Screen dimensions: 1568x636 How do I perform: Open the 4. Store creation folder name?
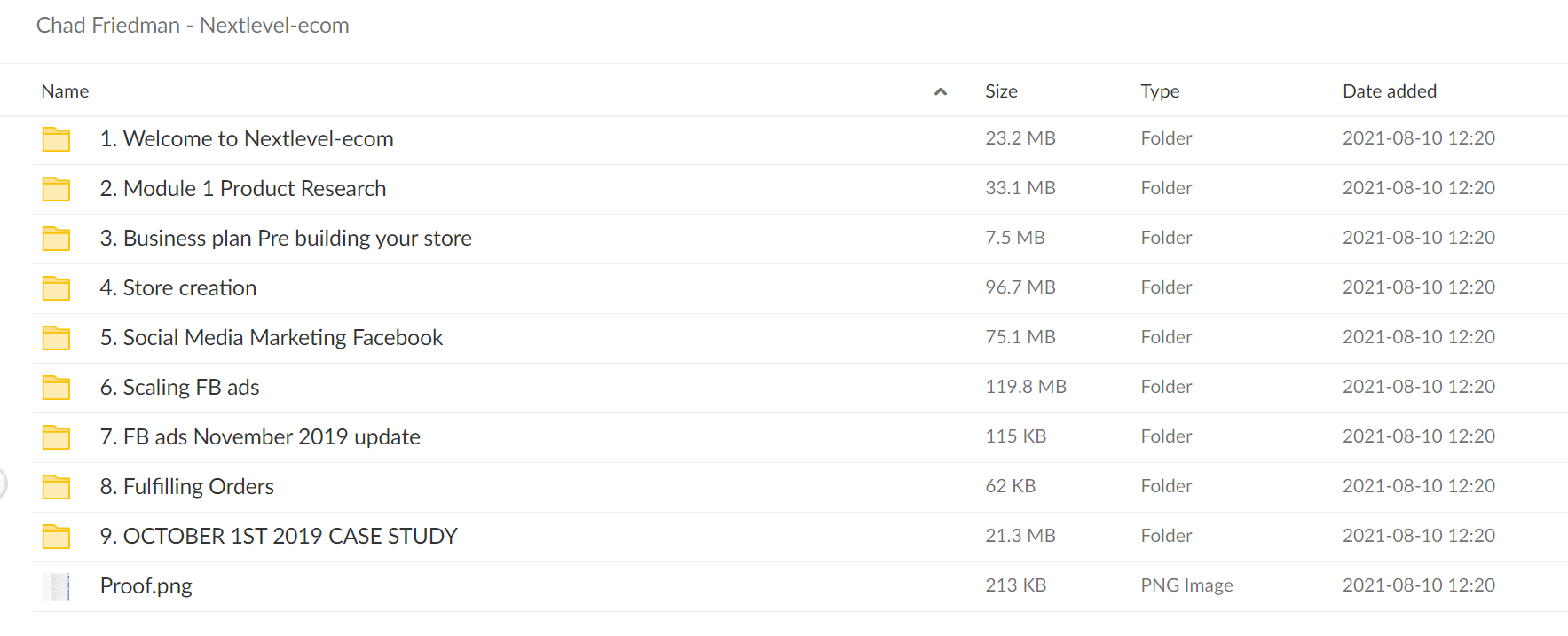(178, 288)
